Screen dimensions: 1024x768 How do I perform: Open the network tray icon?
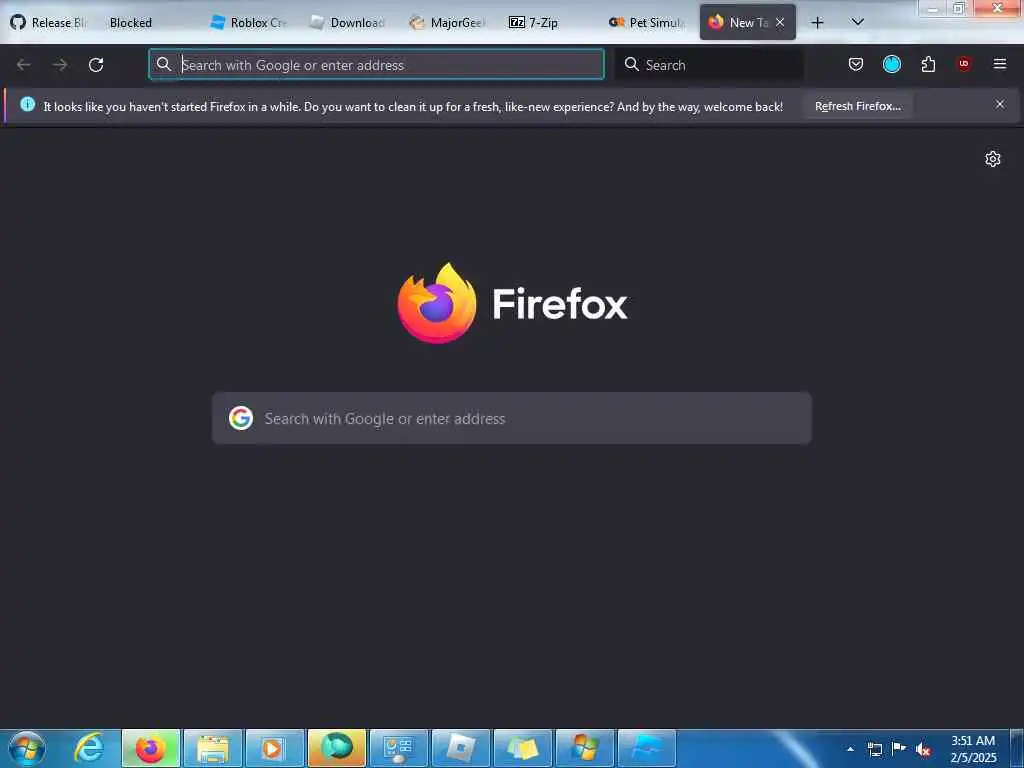pyautogui.click(x=874, y=749)
